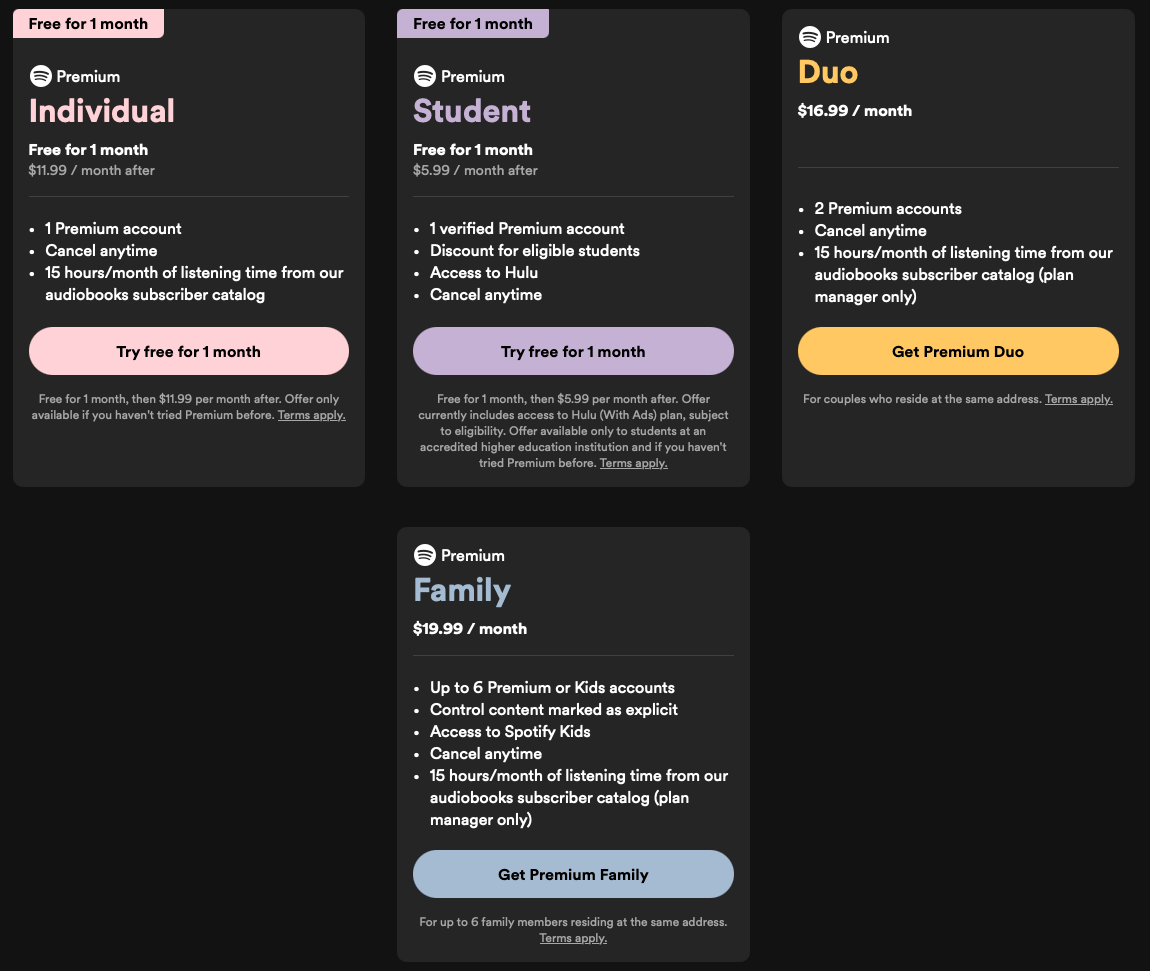The width and height of the screenshot is (1150, 971).
Task: Click Spotify logo on Individual plan card
Action: [x=40, y=76]
